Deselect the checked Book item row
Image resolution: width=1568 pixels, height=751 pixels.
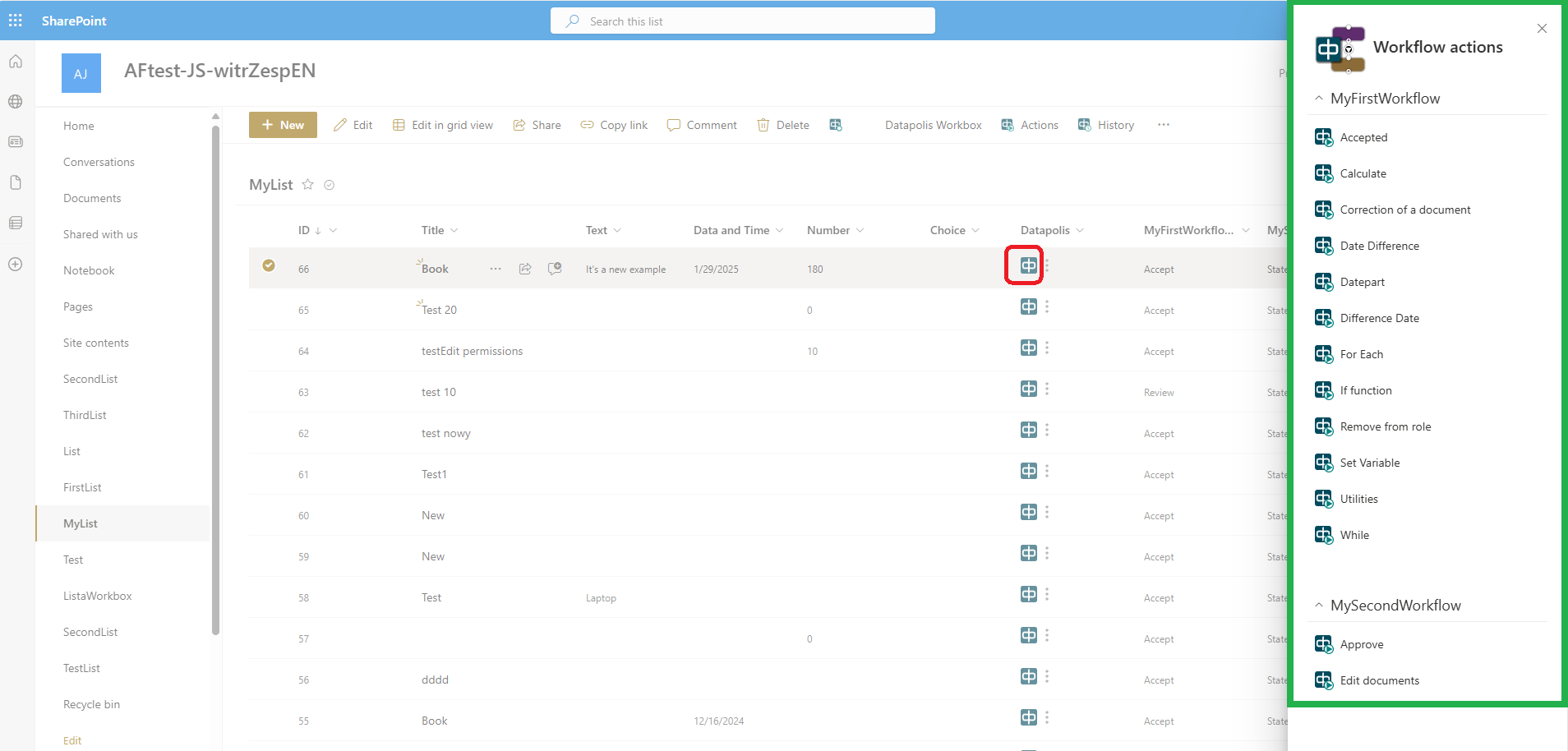click(269, 265)
